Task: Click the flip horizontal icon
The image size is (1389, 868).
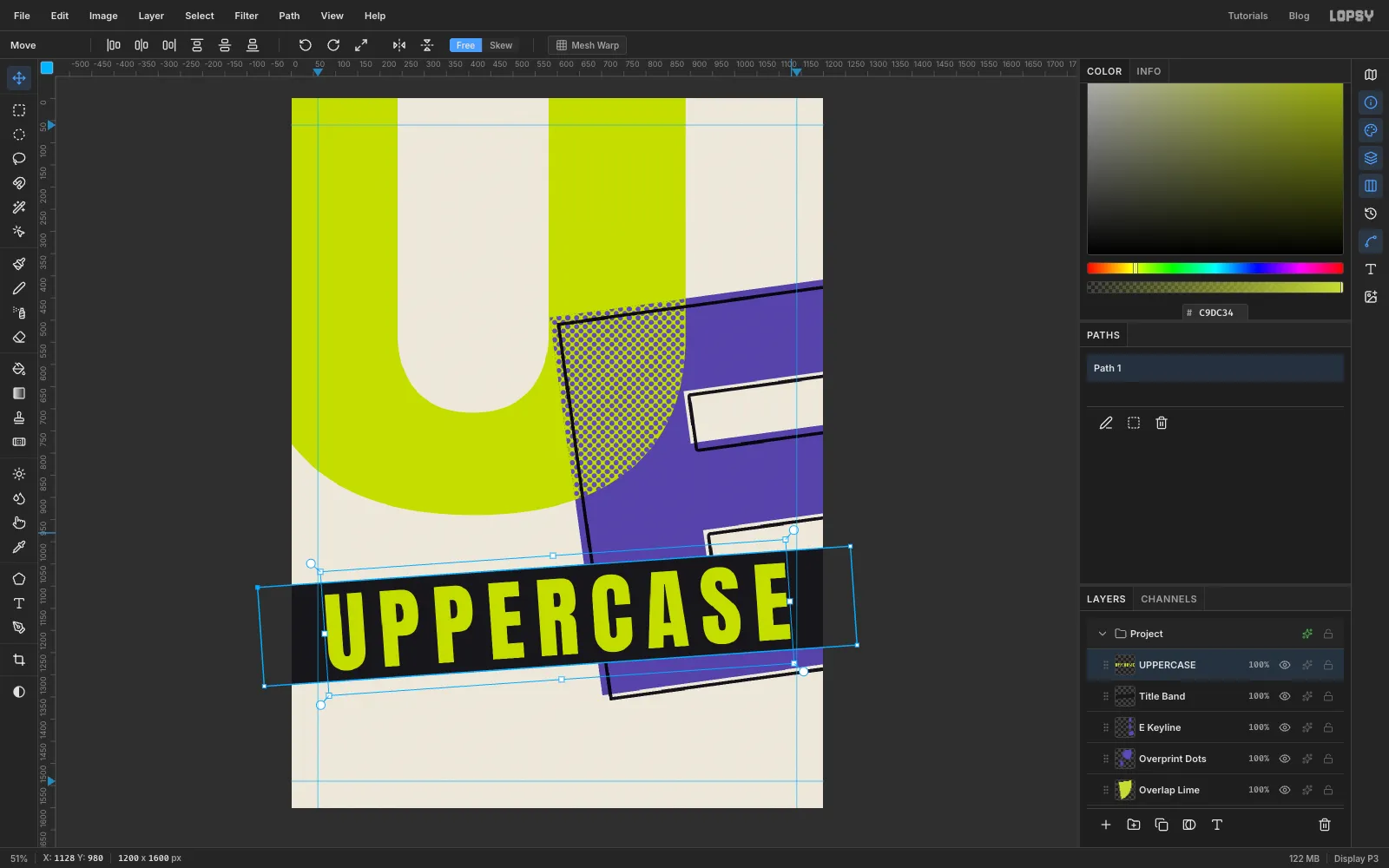Action: pos(399,45)
